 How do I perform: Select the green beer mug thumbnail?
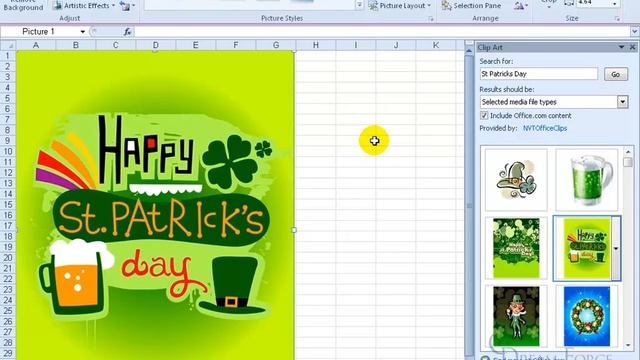(x=587, y=180)
